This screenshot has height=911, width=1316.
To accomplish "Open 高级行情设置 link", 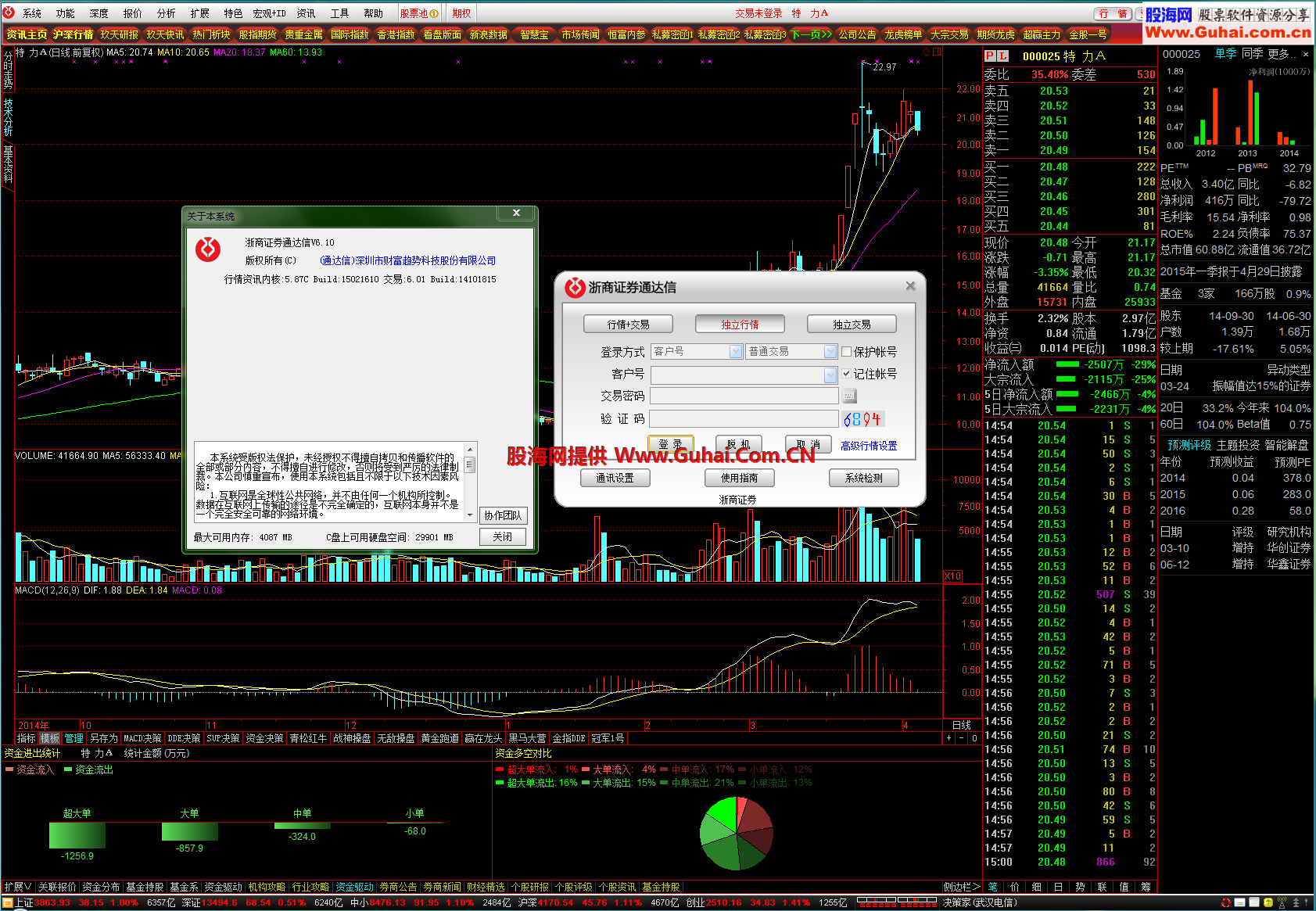I will pos(869,446).
